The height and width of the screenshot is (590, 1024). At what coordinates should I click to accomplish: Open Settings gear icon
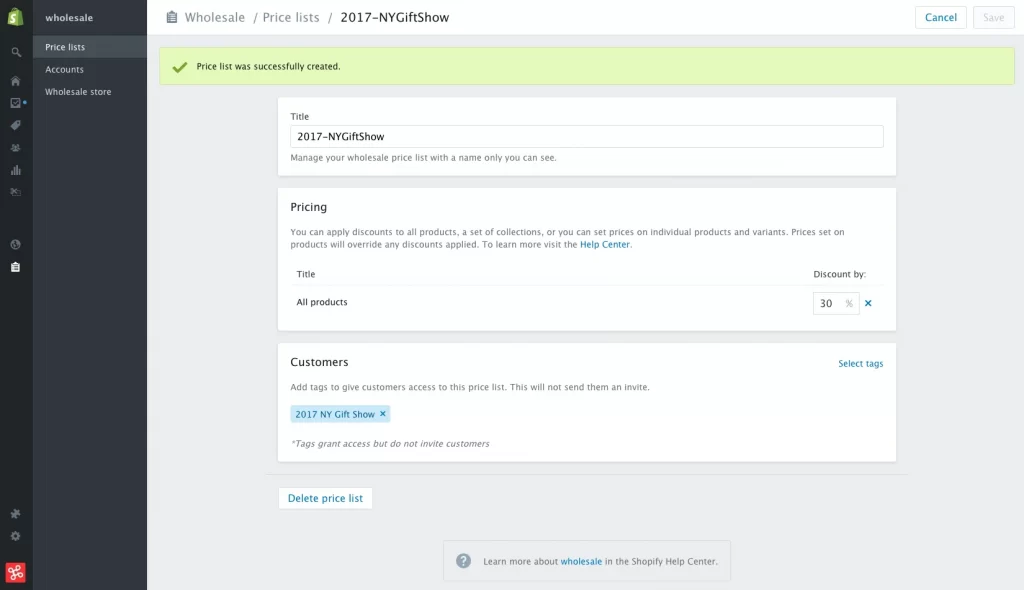click(16, 536)
